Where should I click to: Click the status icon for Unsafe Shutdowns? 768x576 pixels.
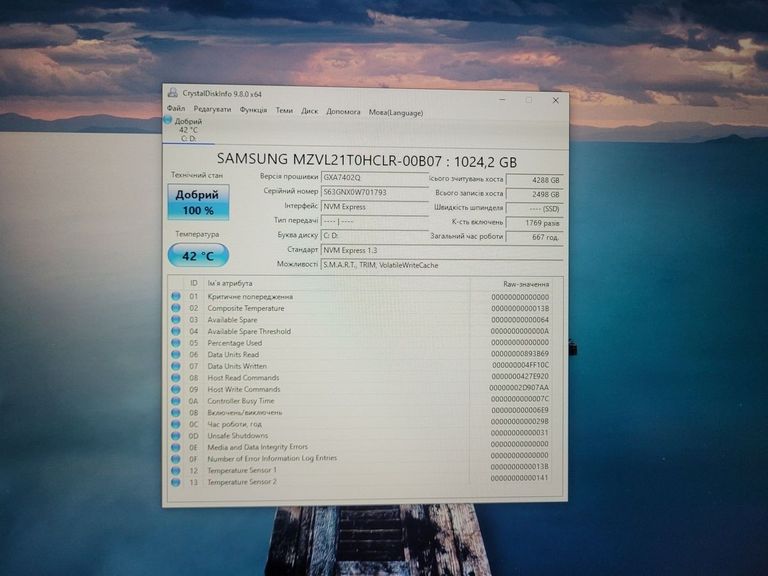pos(176,436)
